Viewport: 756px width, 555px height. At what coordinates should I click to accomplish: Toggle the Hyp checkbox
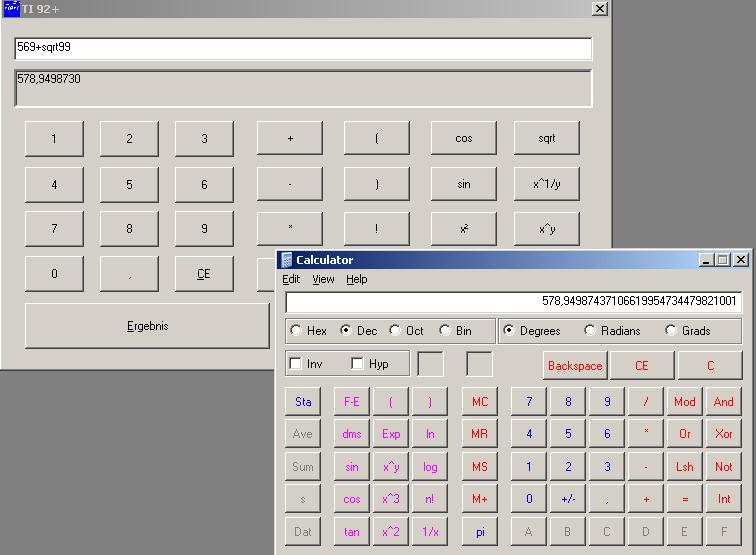point(358,364)
